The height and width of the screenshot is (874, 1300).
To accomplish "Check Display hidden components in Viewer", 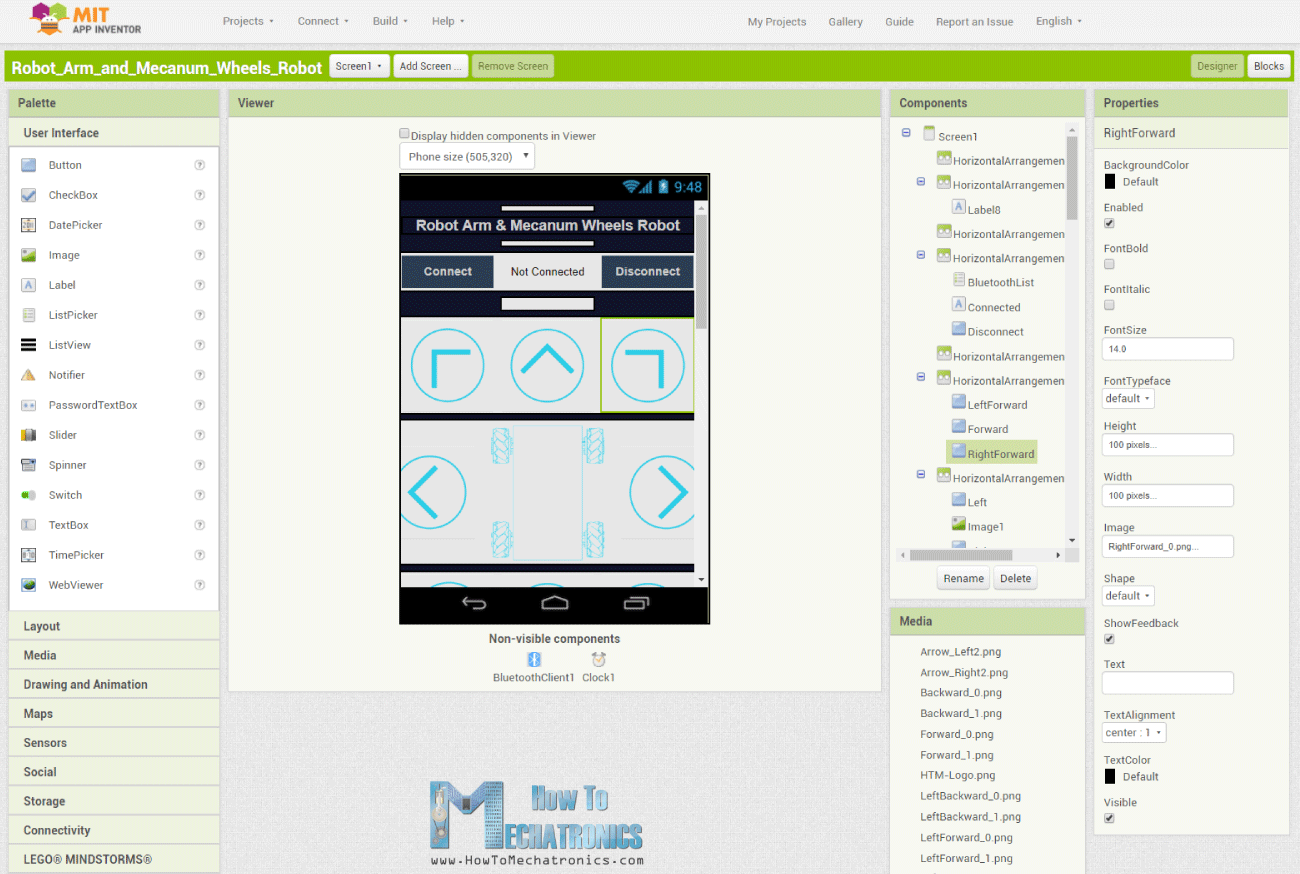I will point(404,133).
